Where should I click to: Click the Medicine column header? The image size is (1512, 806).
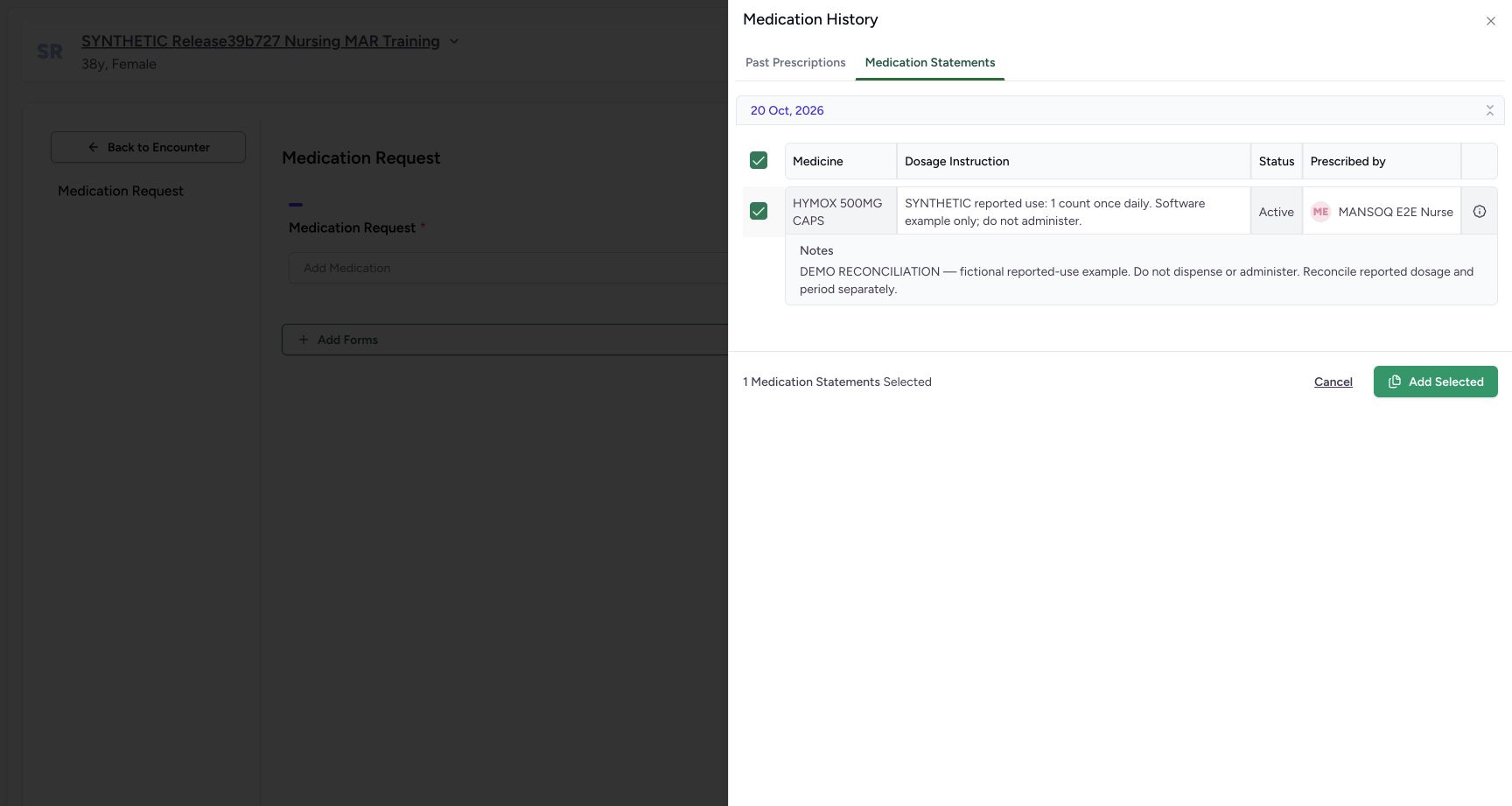point(841,161)
